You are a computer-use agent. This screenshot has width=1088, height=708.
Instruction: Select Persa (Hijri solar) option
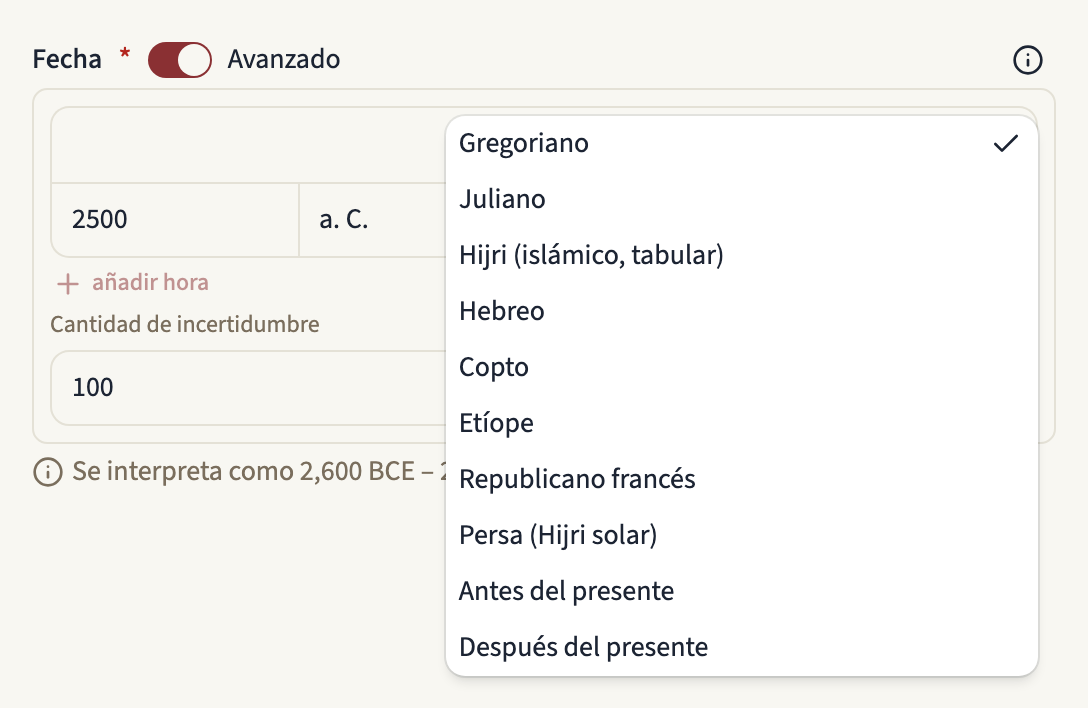pyautogui.click(x=742, y=535)
